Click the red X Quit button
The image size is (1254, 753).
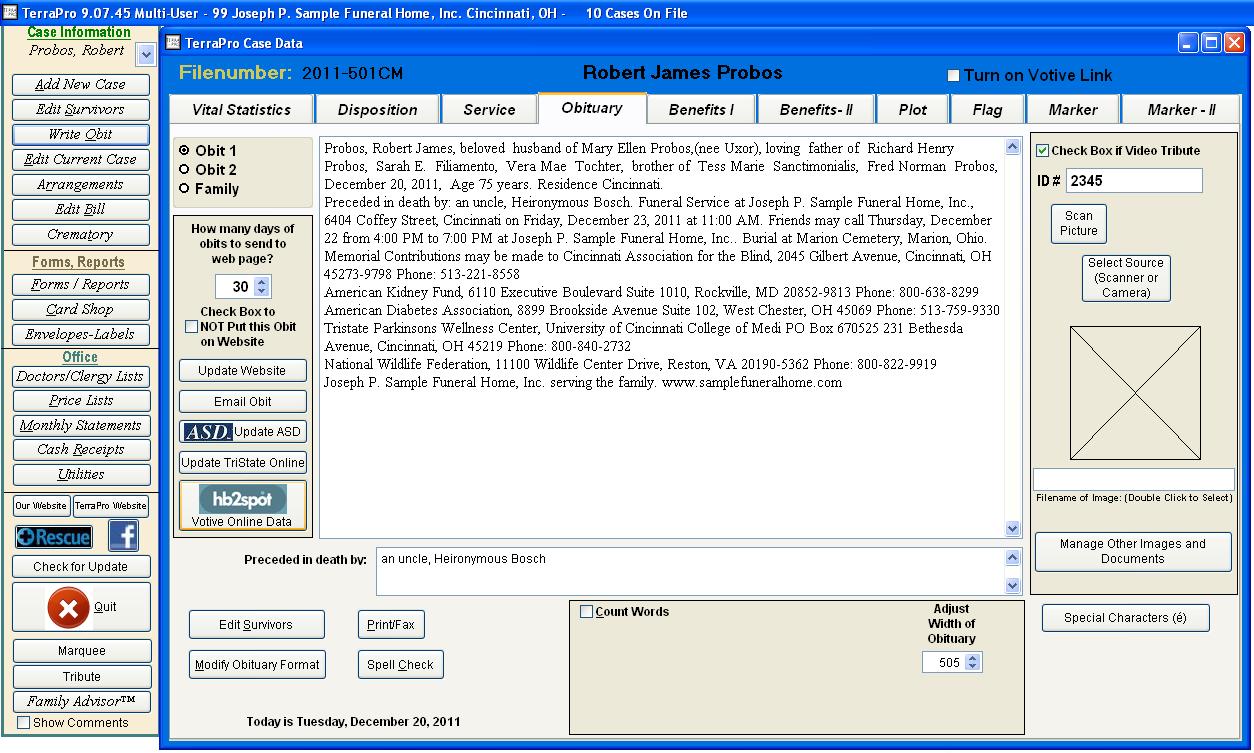pyautogui.click(x=81, y=607)
